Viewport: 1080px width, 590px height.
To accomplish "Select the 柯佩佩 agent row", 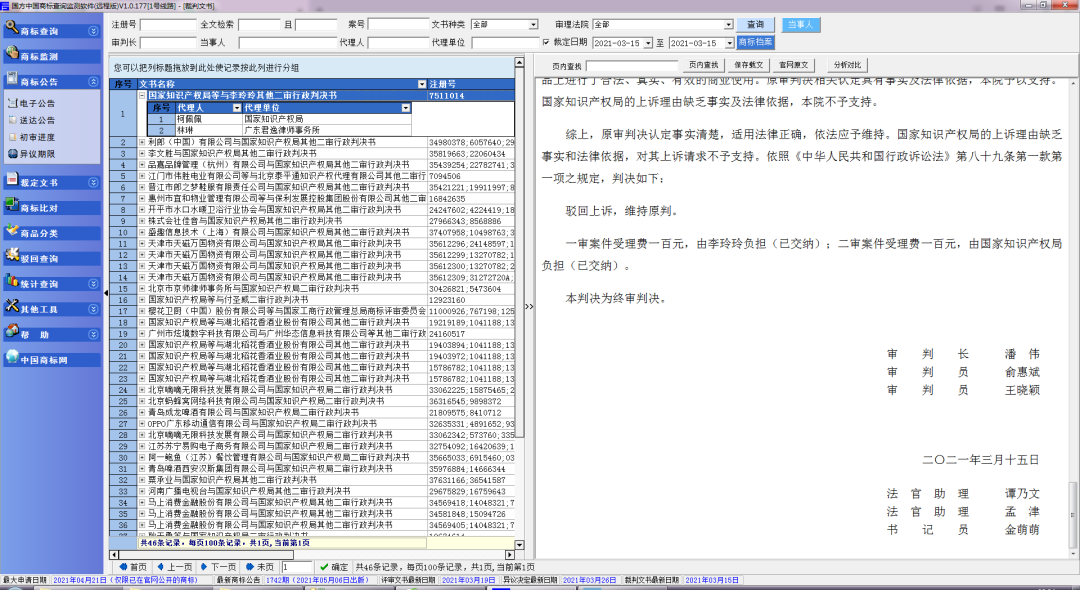I will coord(280,118).
